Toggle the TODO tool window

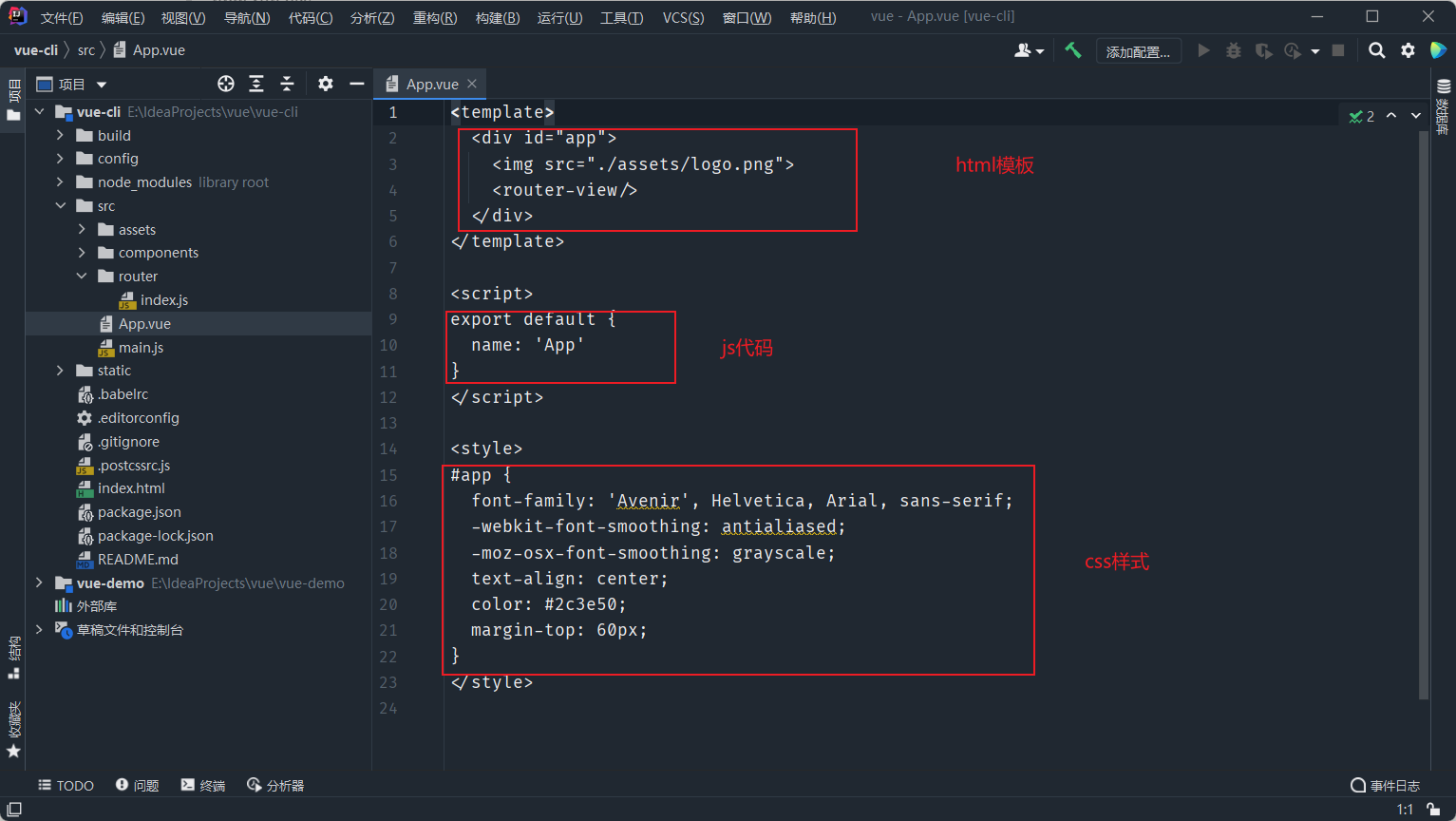pyautogui.click(x=66, y=785)
